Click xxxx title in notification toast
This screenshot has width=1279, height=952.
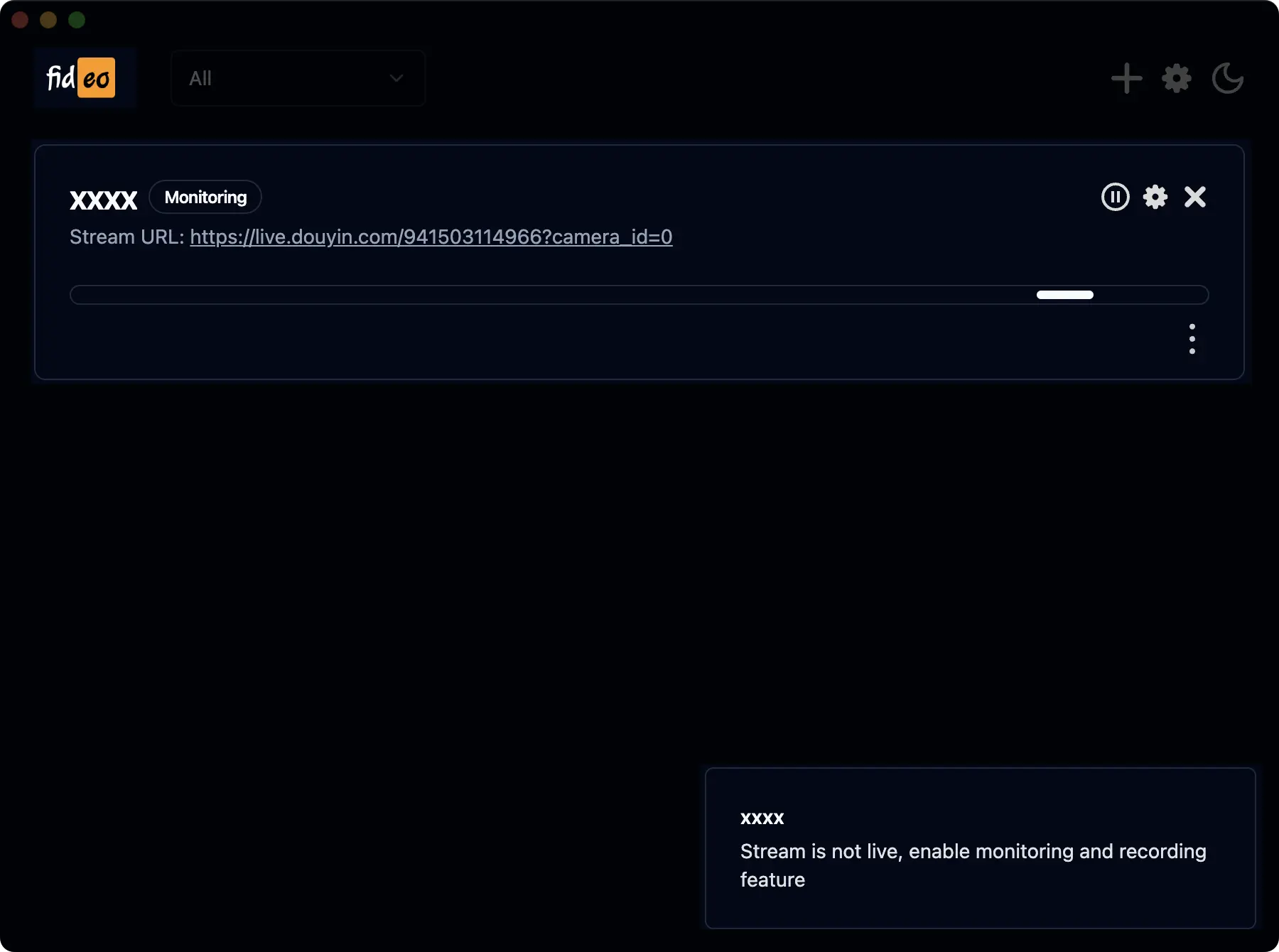pyautogui.click(x=762, y=818)
